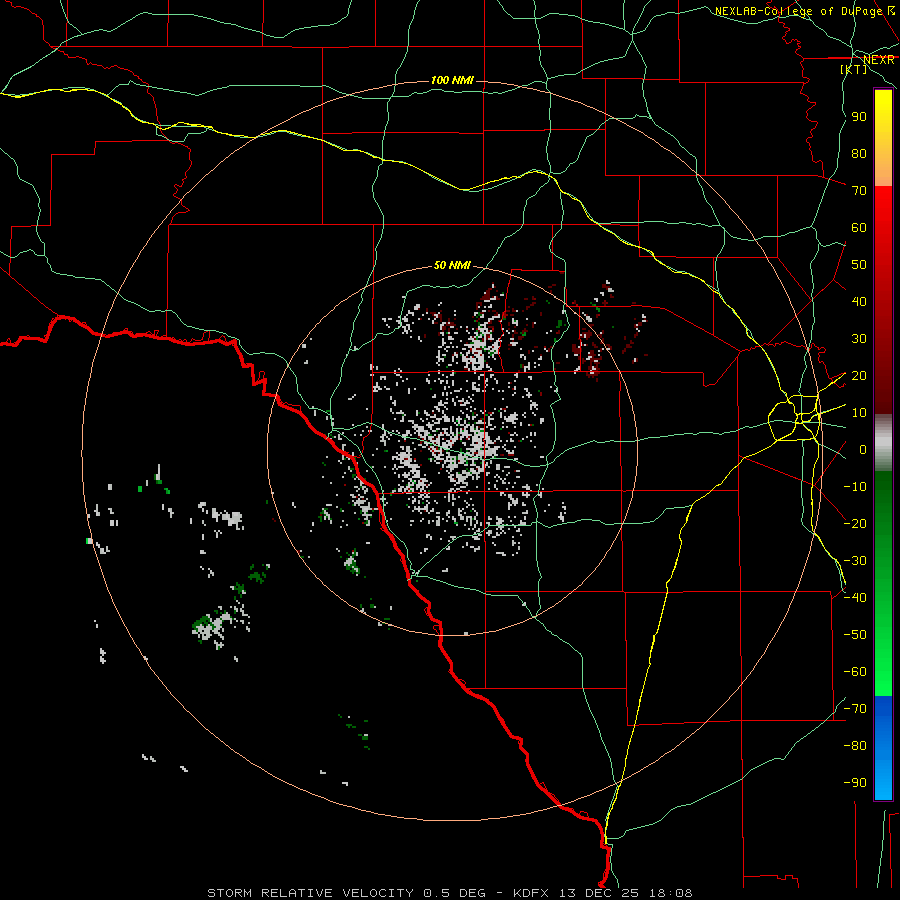Click the gray zero-velocity segment of color bar
Screen dimensions: 900x900
click(x=883, y=443)
